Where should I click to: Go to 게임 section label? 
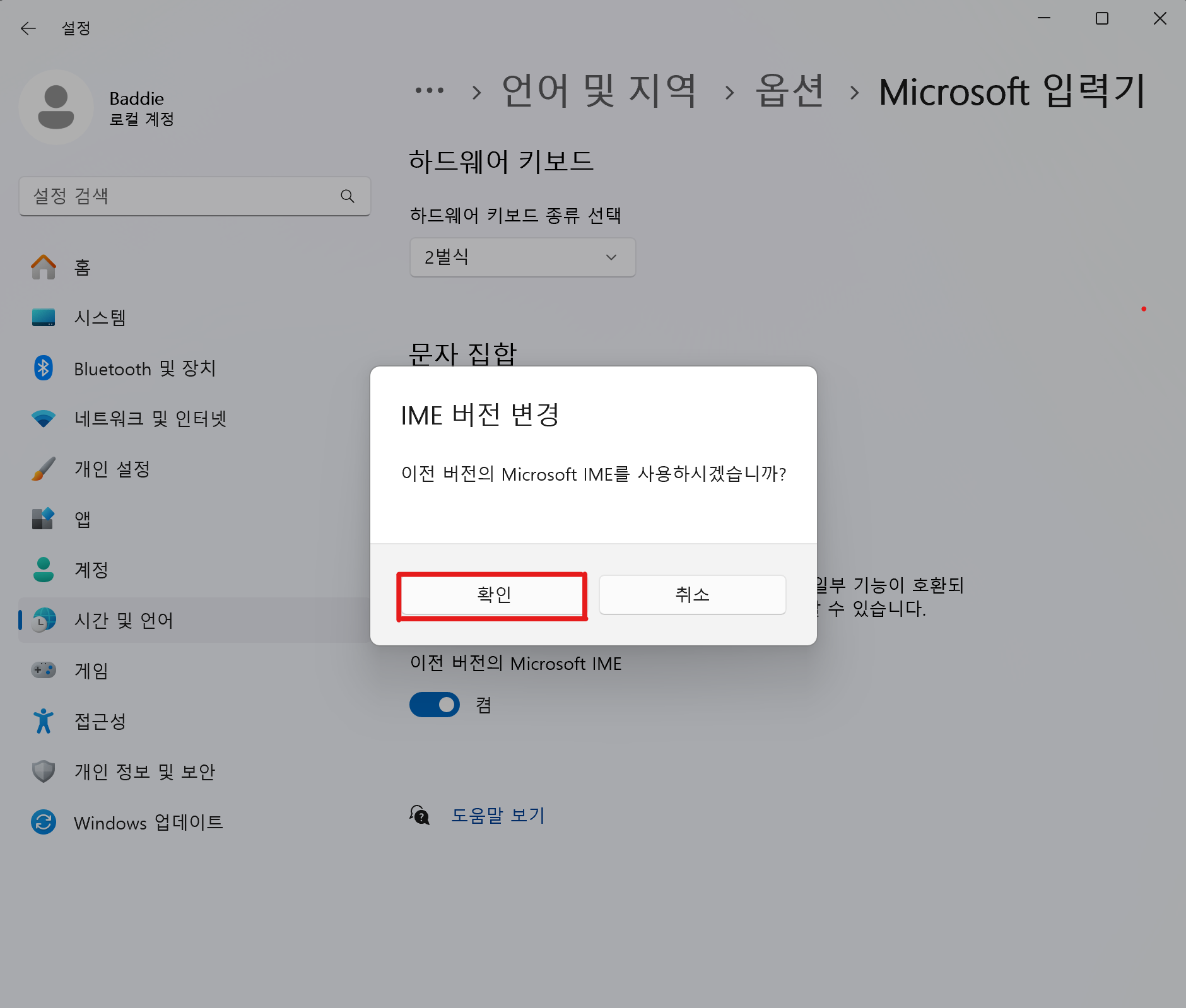tap(91, 671)
